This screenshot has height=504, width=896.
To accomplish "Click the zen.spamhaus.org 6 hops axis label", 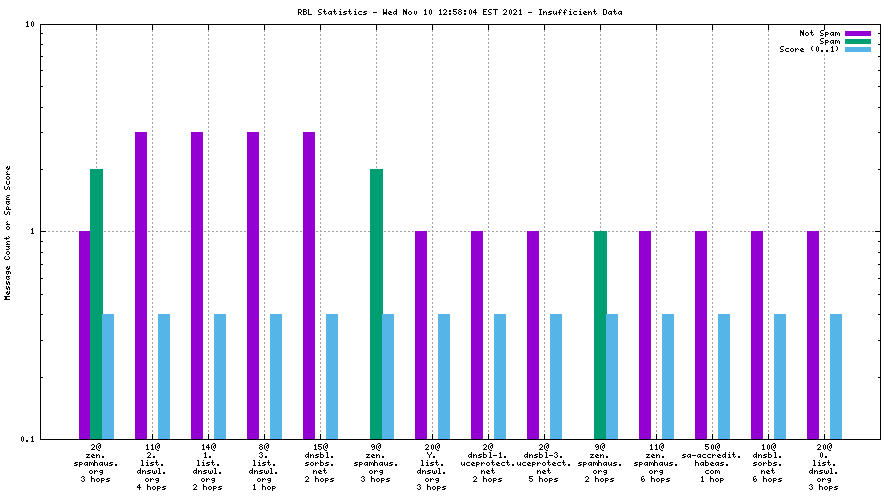I will pyautogui.click(x=655, y=466).
